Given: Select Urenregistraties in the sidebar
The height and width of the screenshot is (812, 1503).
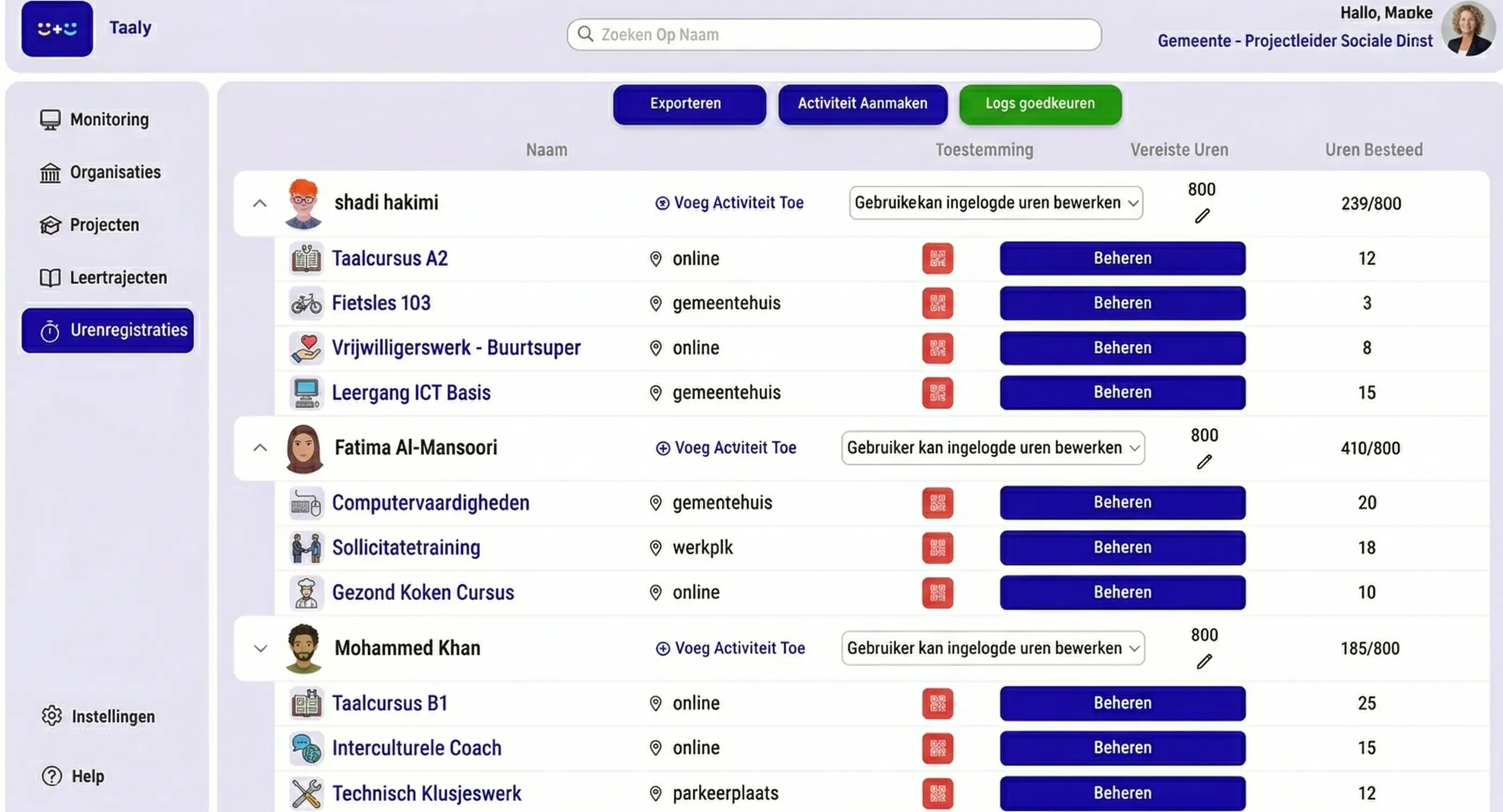Looking at the screenshot, I should click(107, 331).
